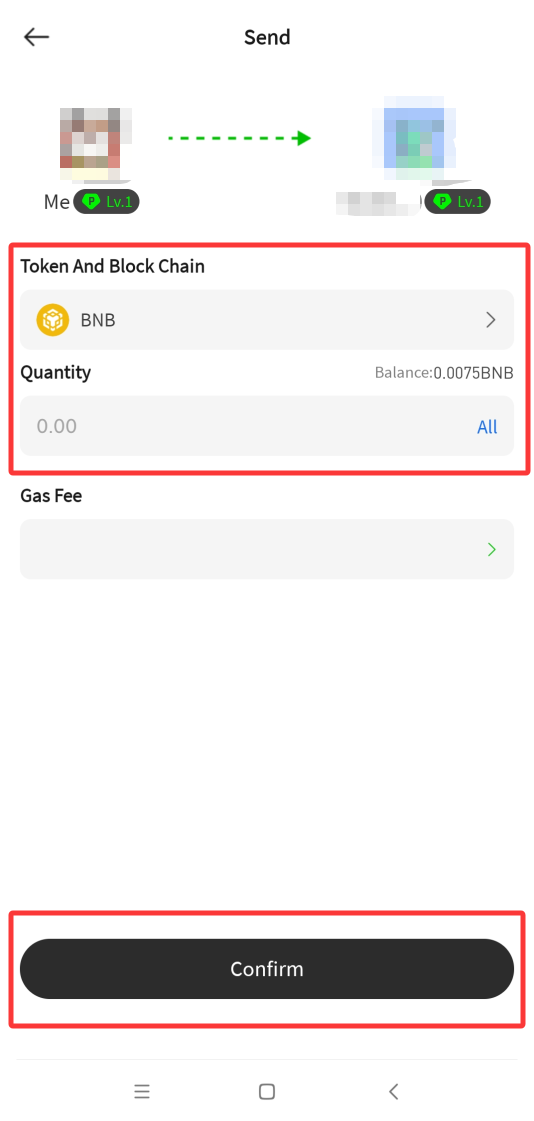The height and width of the screenshot is (1121, 534).
Task: Tap the yellow BNB coin icon
Action: tap(53, 320)
